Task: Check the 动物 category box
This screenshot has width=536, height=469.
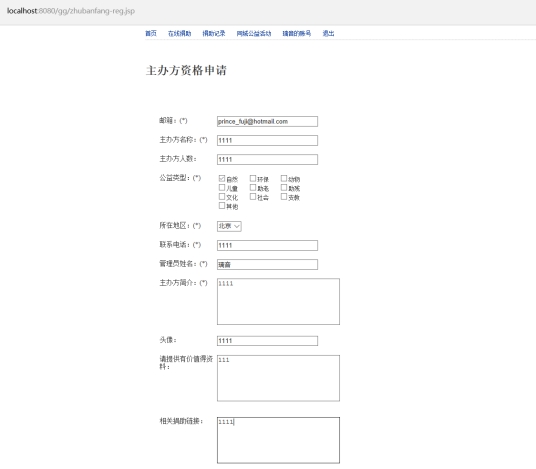Action: tap(284, 178)
